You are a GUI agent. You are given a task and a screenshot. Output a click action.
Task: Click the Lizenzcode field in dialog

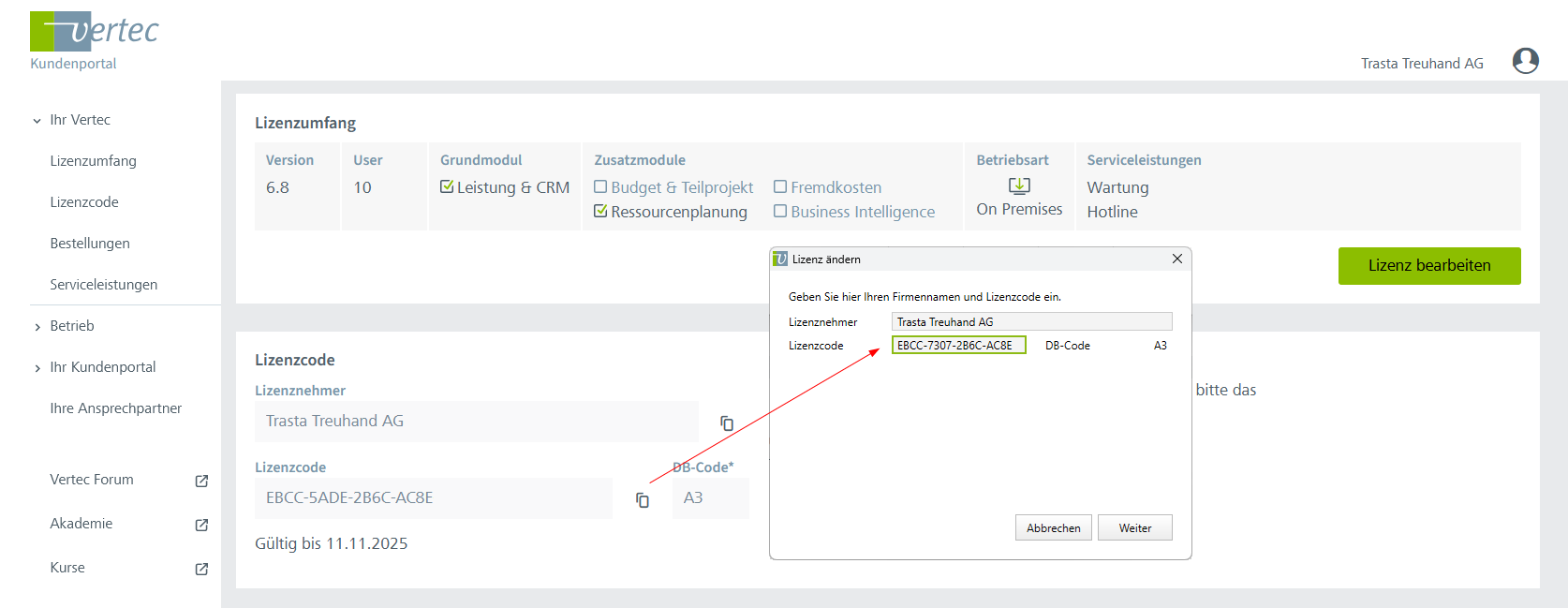pyautogui.click(x=959, y=345)
